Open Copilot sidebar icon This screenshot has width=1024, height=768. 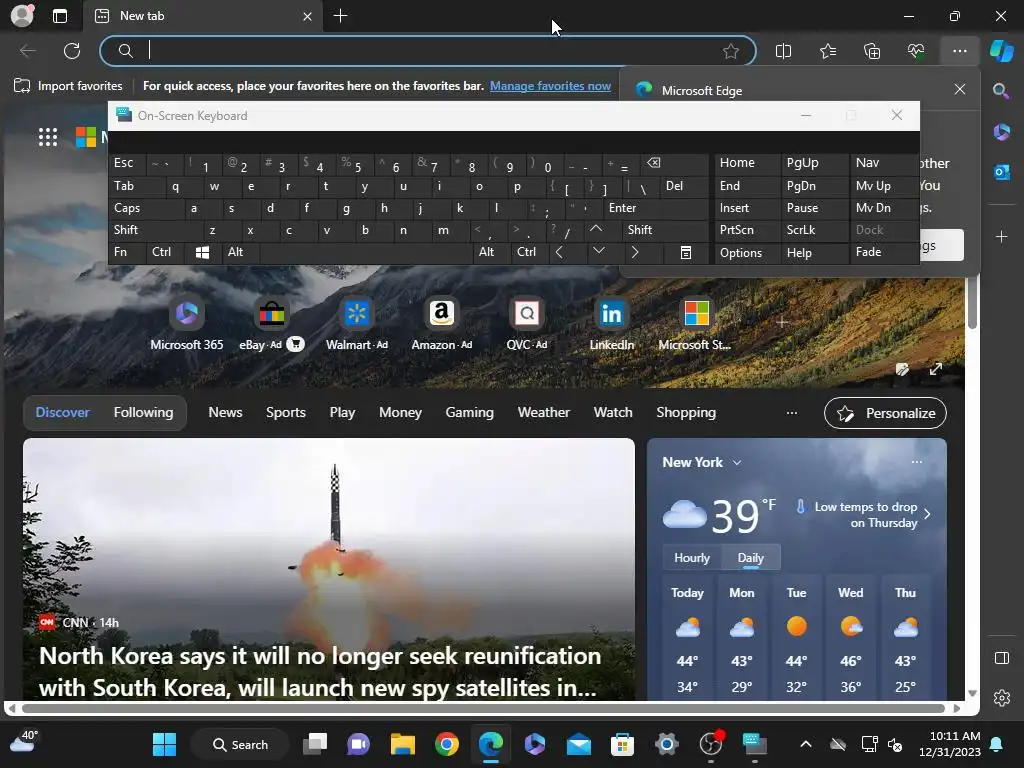click(1001, 51)
